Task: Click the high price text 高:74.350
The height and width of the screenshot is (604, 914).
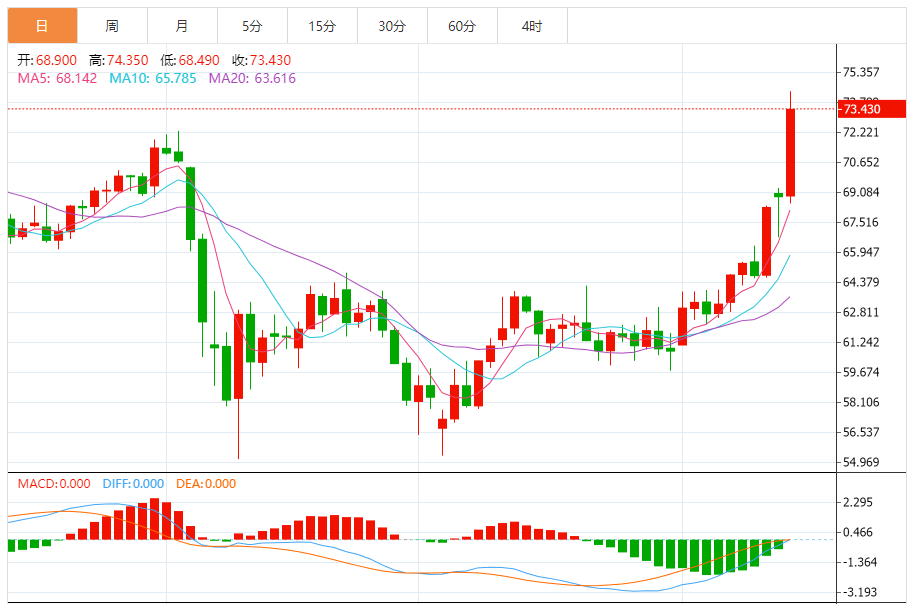Action: tap(119, 60)
